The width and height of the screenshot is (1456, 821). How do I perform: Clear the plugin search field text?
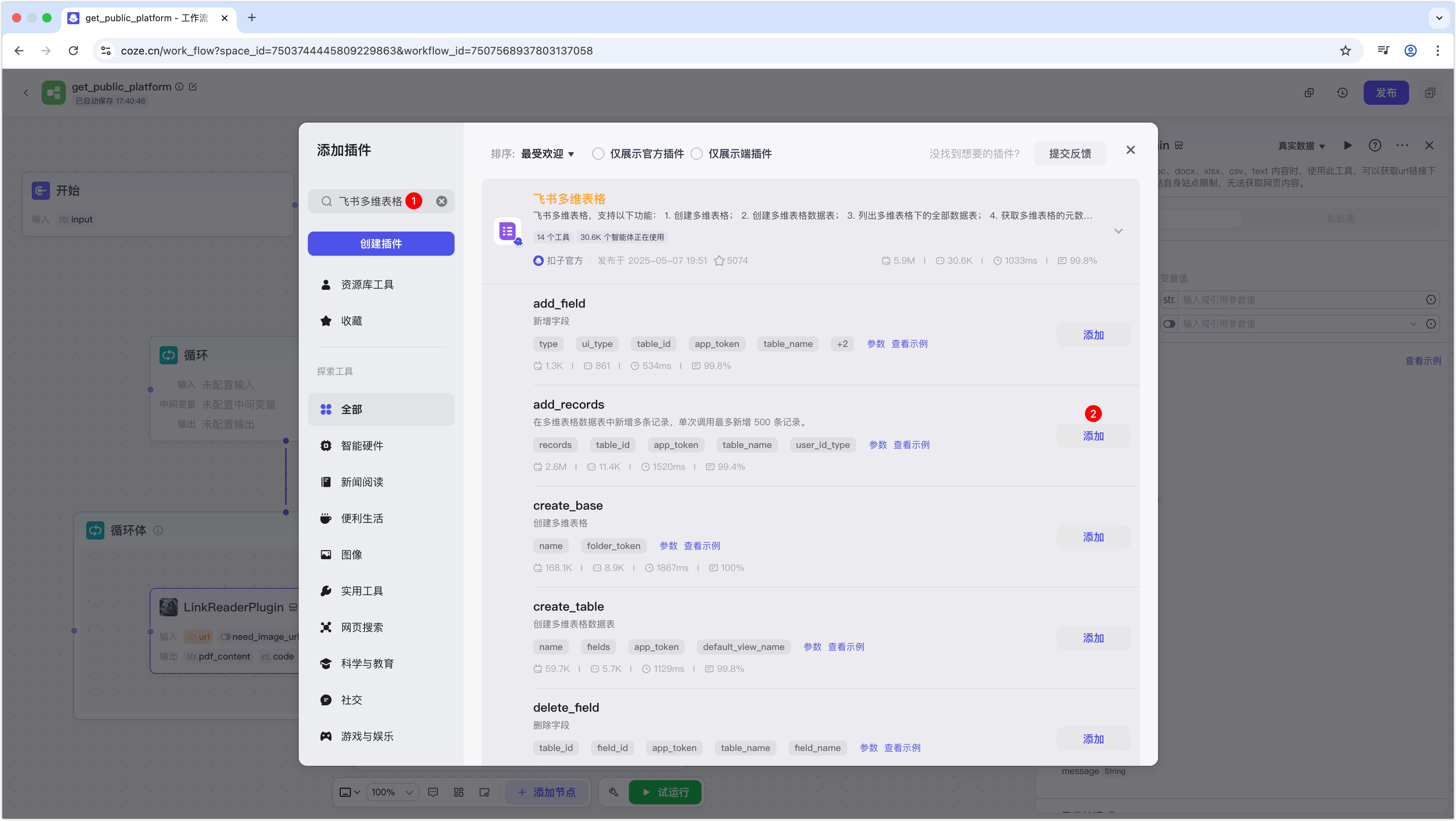(x=441, y=201)
